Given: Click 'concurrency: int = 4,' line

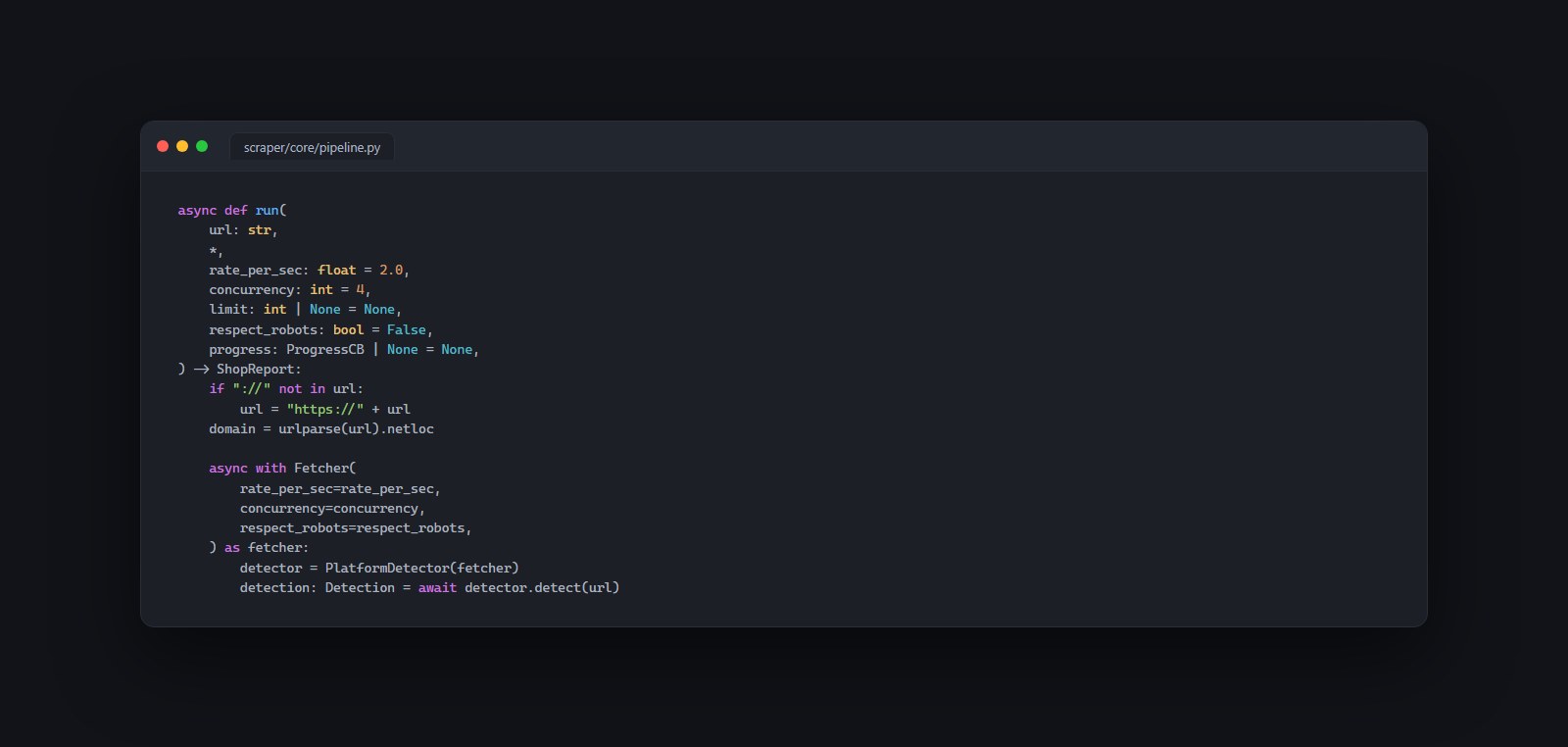Looking at the screenshot, I should (x=290, y=289).
